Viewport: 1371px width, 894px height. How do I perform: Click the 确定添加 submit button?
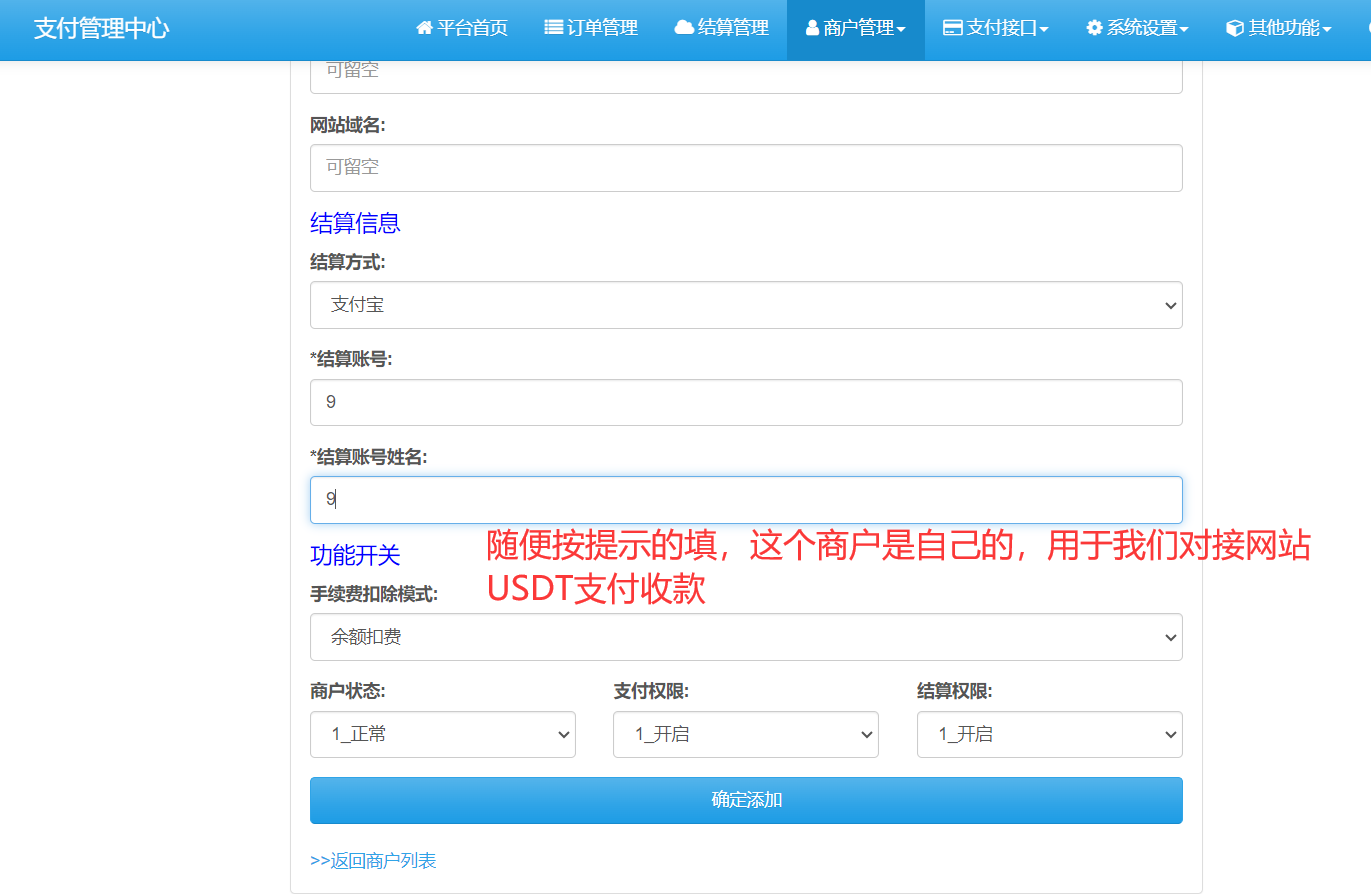[x=746, y=800]
